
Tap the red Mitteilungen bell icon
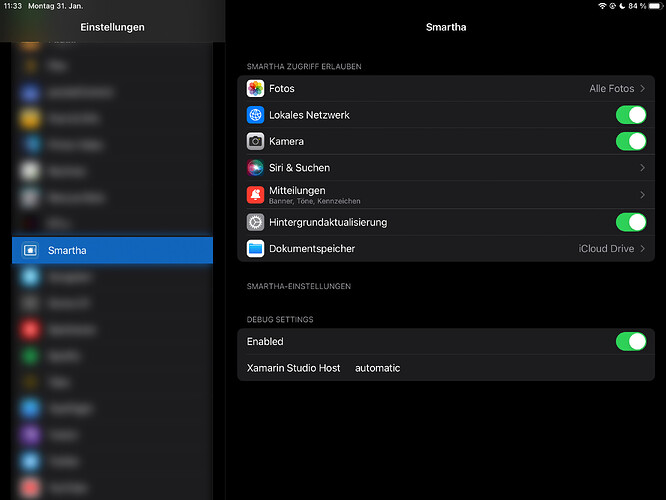click(x=256, y=195)
